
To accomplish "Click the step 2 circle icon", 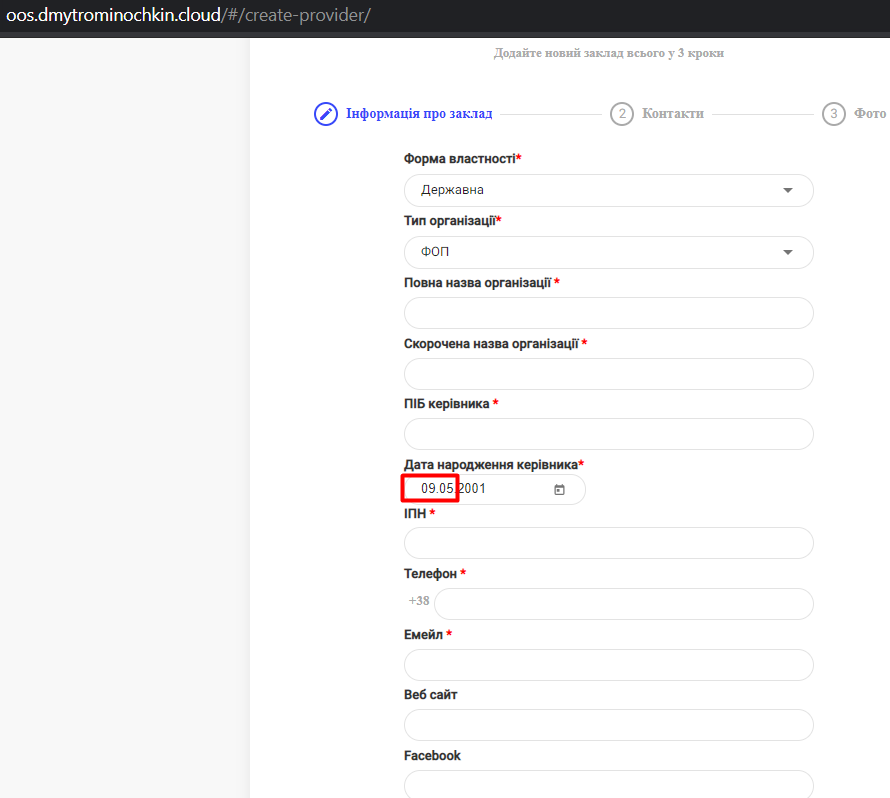I will point(622,114).
